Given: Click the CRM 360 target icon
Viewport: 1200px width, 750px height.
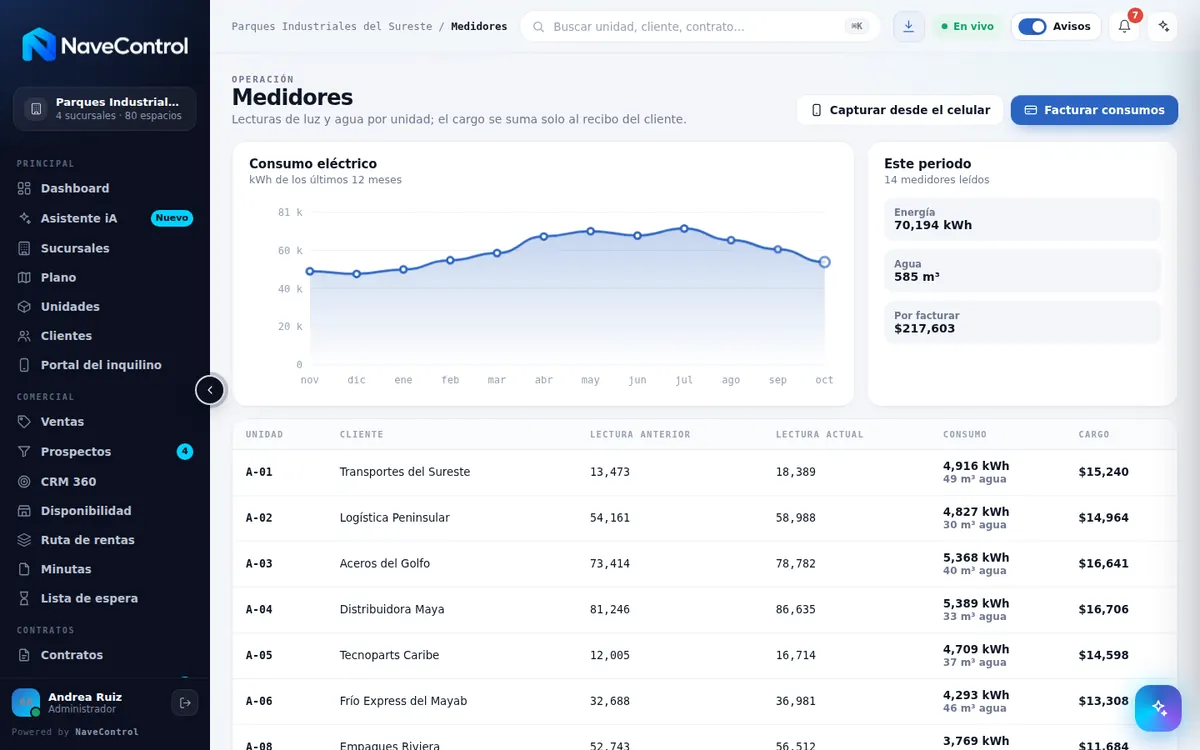Looking at the screenshot, I should [x=25, y=481].
